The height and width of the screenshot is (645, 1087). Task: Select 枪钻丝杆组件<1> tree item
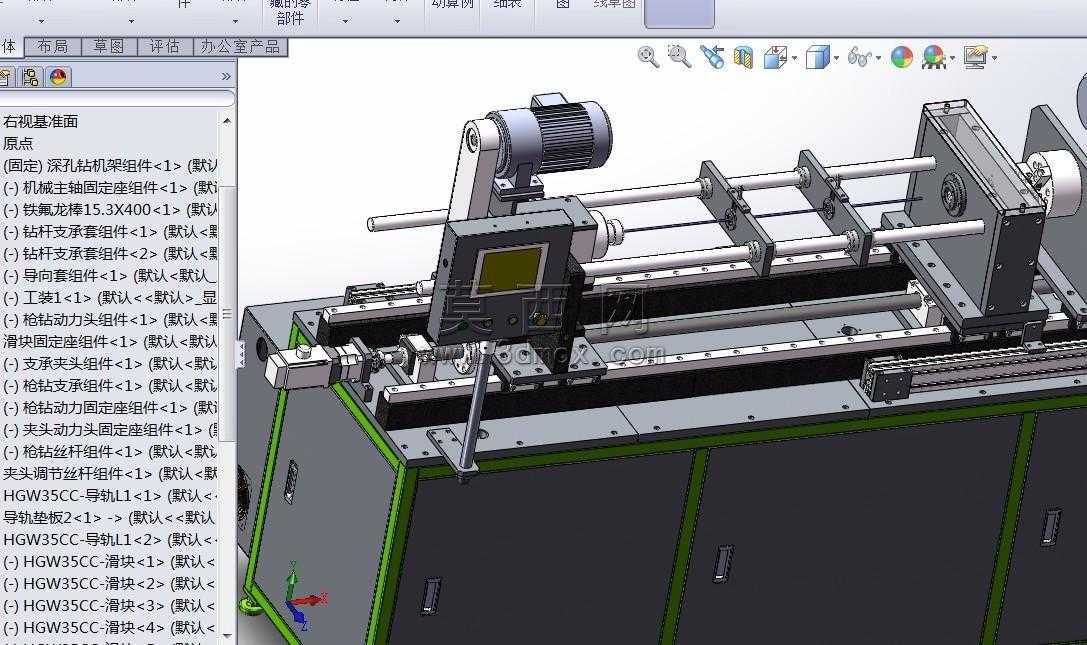click(x=110, y=452)
